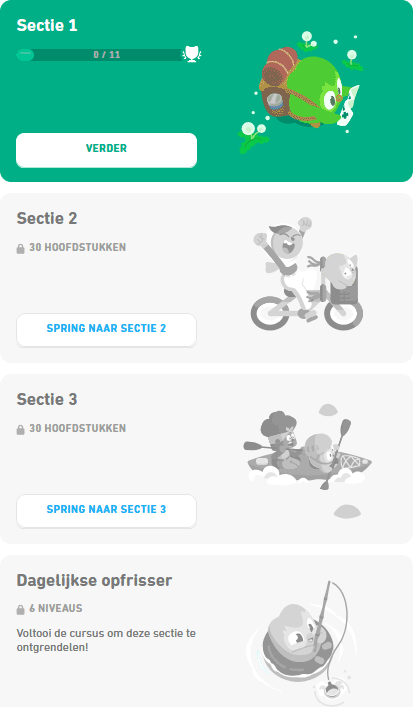Click the bicycle riders illustration in Sectie 2
This screenshot has width=413, height=707.
(307, 273)
